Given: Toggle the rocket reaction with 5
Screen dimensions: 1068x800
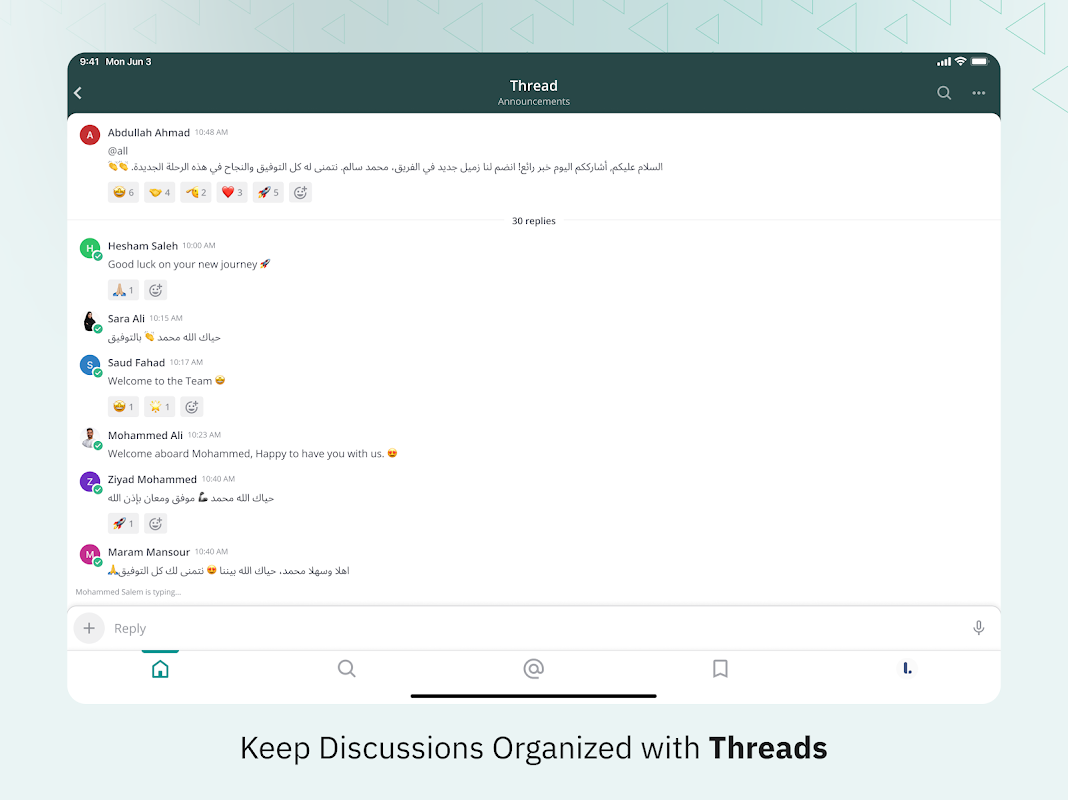Looking at the screenshot, I should 268,193.
